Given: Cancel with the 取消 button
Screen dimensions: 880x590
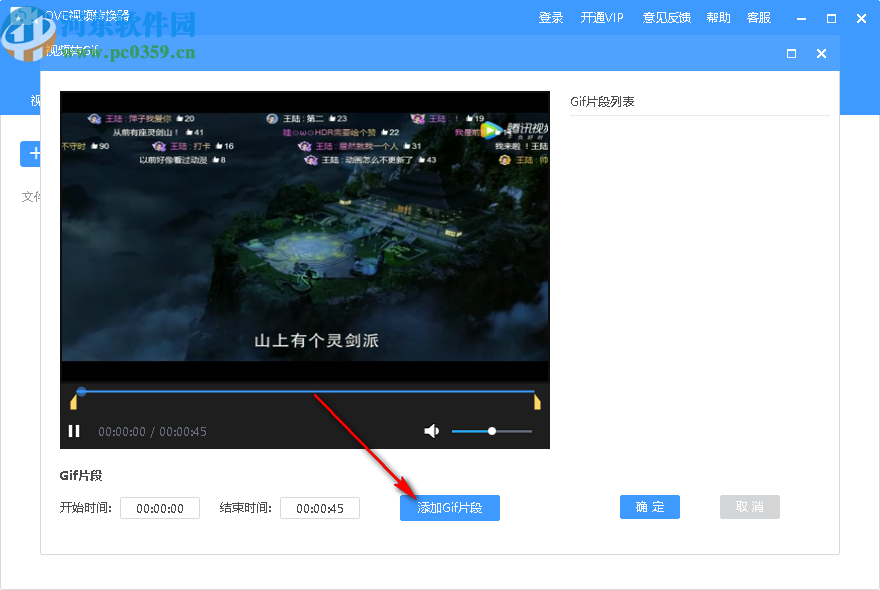Looking at the screenshot, I should tap(749, 506).
